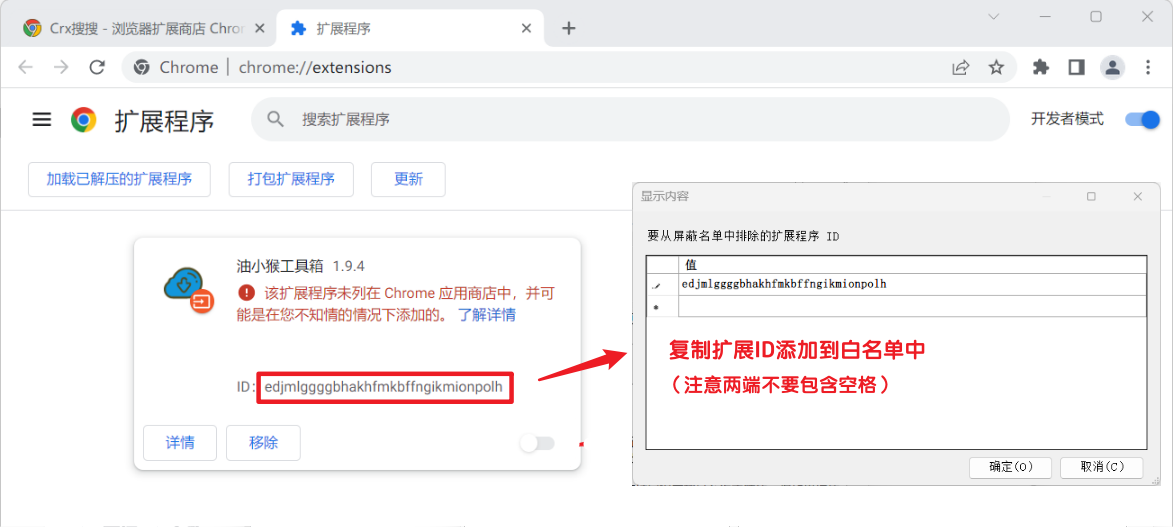This screenshot has height=527, width=1173.
Task: Click the share page icon
Action: coord(960,67)
